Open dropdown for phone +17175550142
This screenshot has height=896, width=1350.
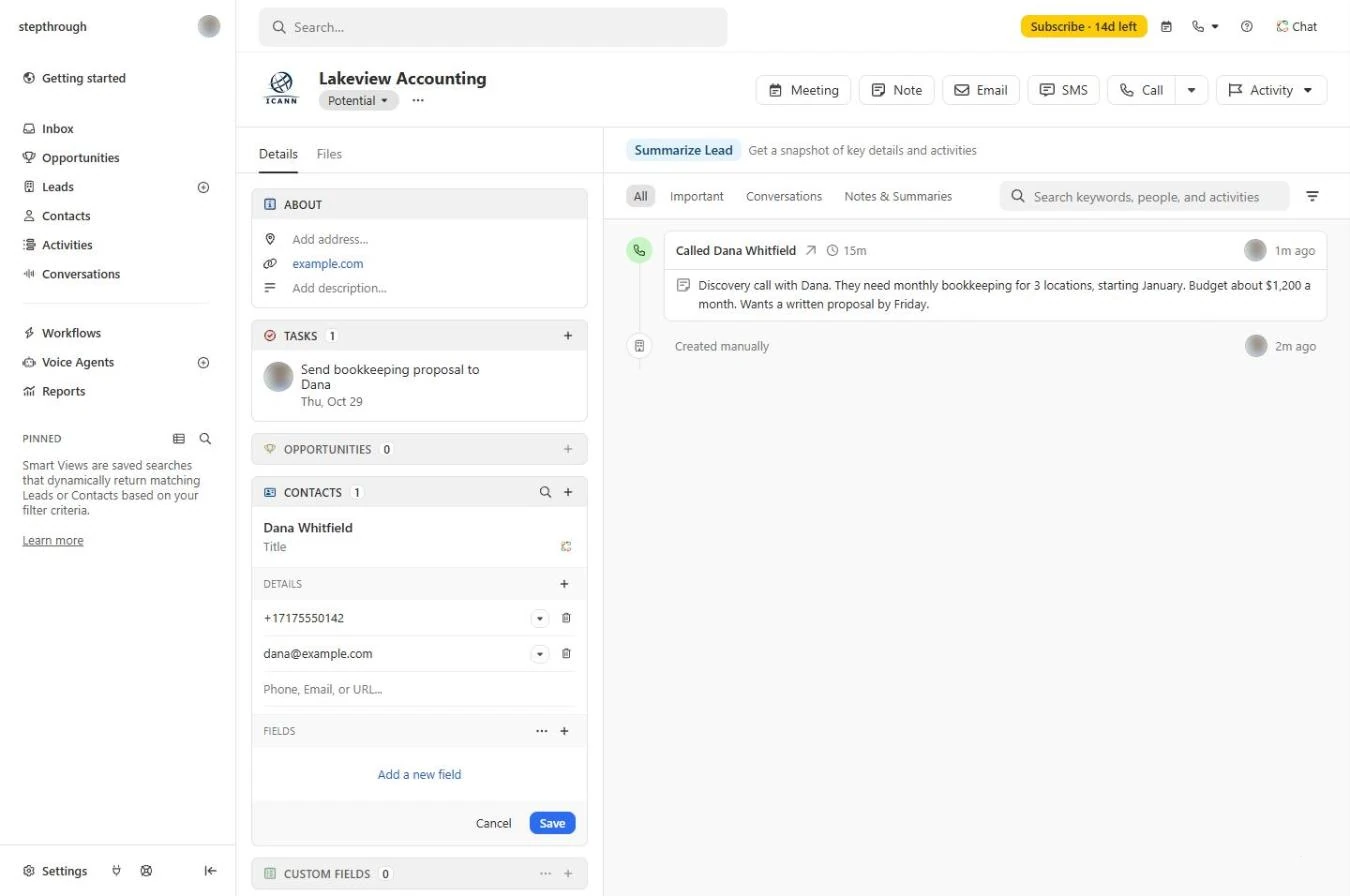540,619
